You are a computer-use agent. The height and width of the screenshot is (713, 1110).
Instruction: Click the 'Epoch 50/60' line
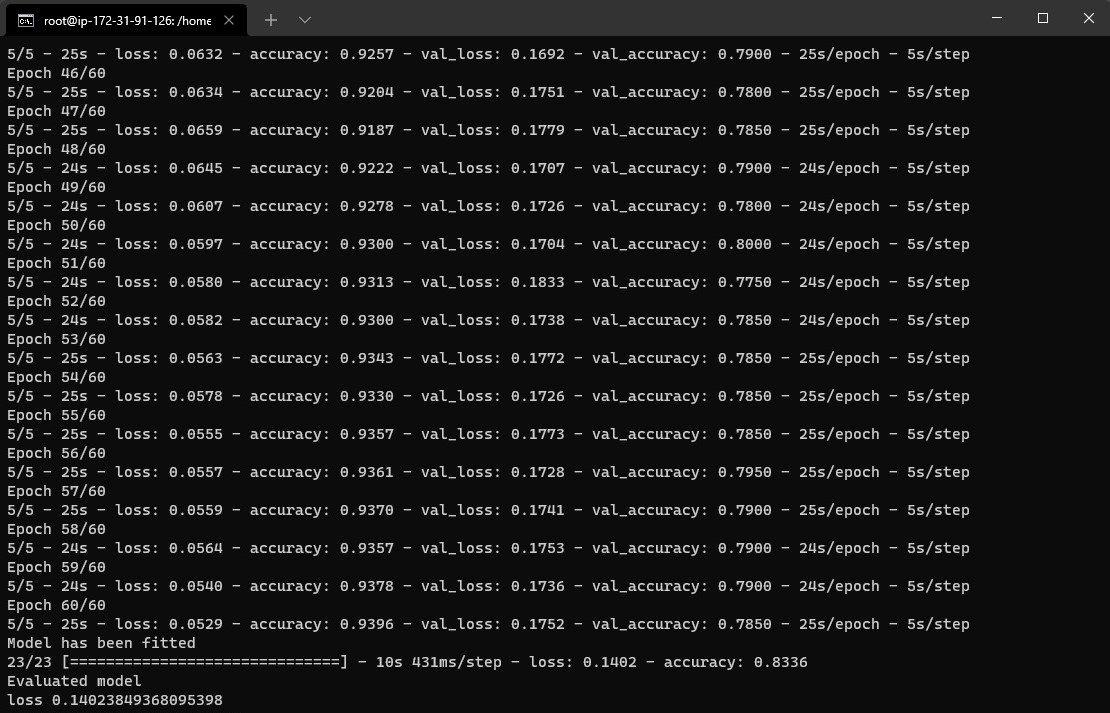click(x=57, y=225)
